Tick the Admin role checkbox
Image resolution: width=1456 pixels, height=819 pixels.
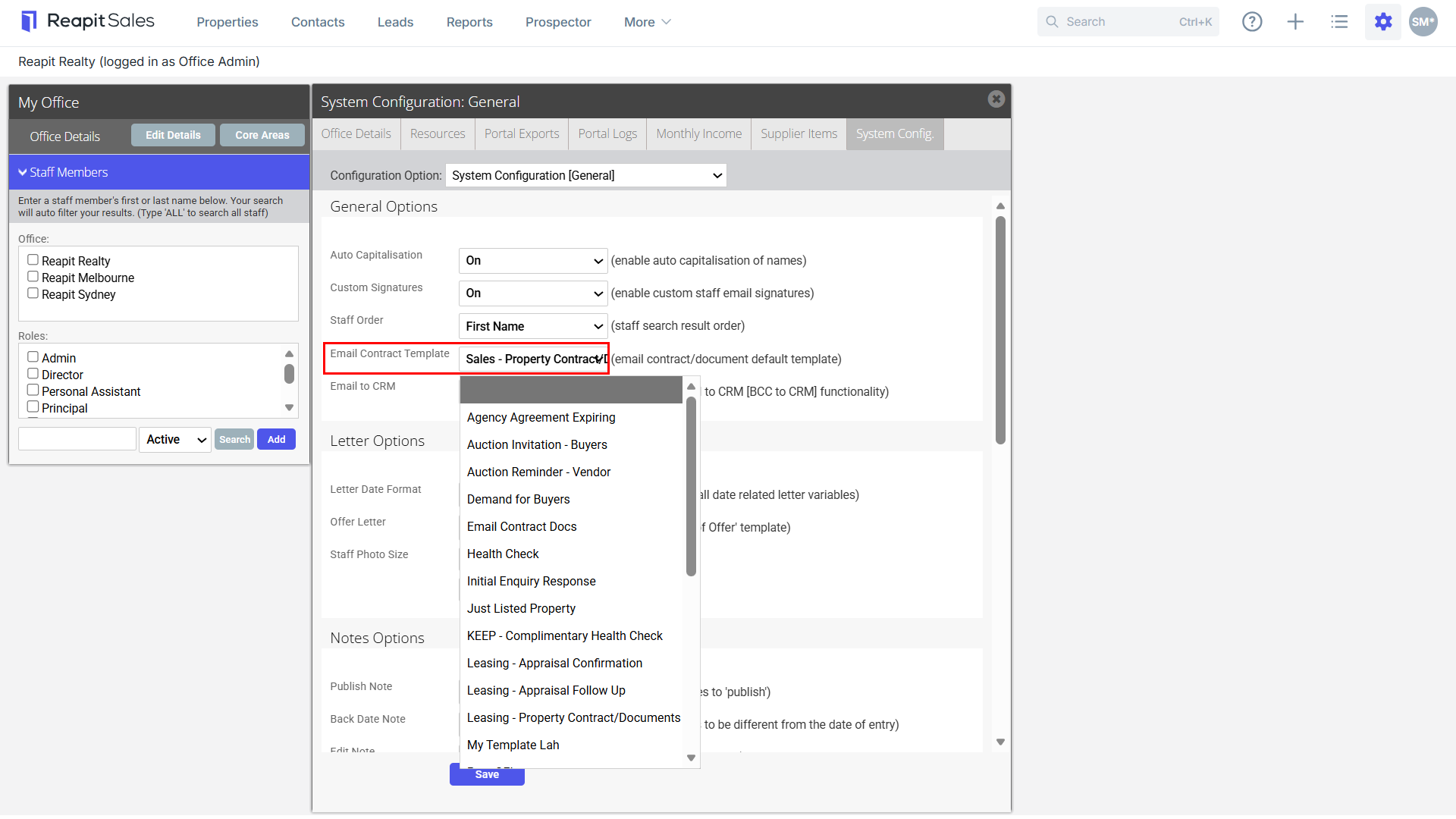[33, 357]
